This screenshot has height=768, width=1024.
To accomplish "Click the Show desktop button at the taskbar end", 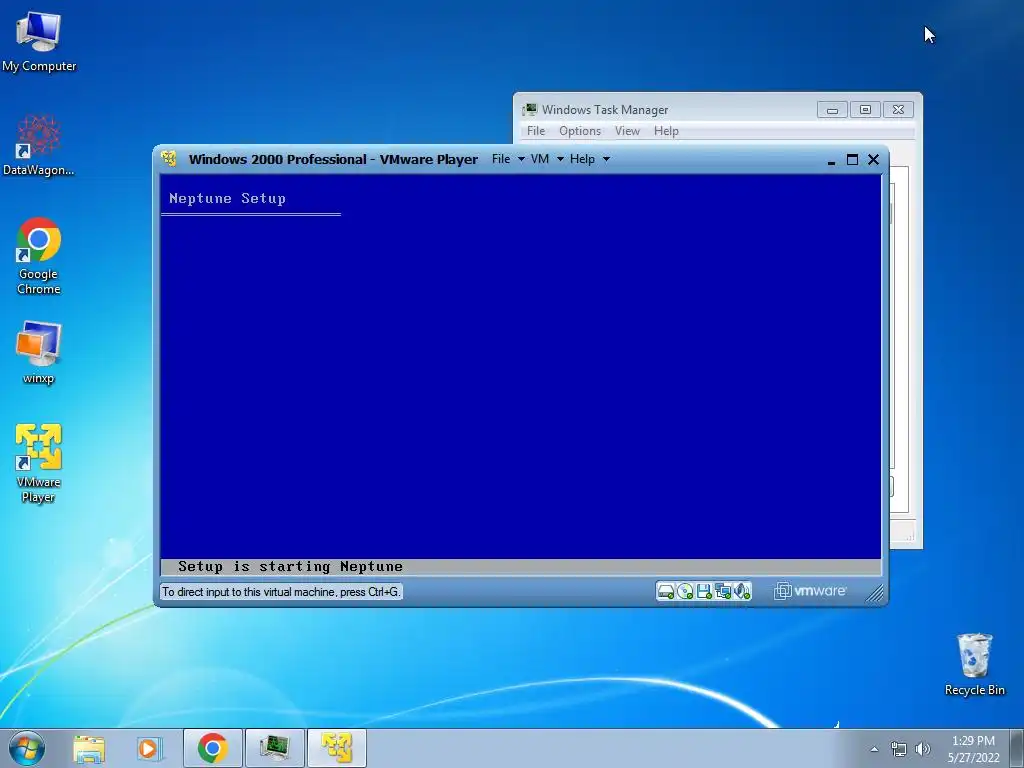I will click(1017, 748).
